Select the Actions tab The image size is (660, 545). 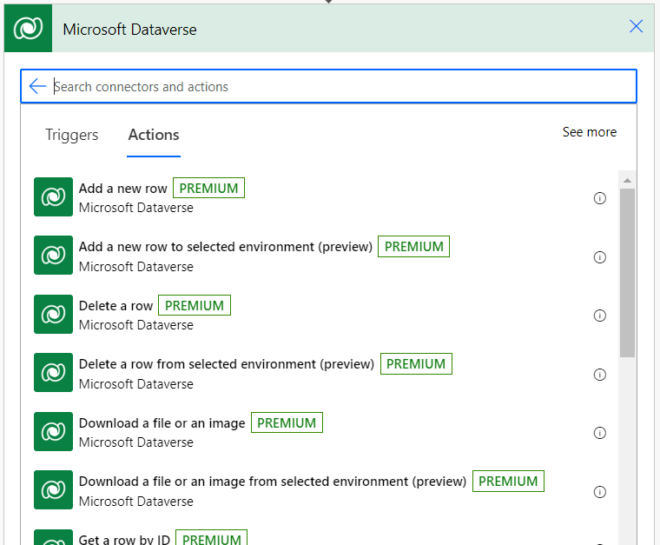[x=154, y=135]
